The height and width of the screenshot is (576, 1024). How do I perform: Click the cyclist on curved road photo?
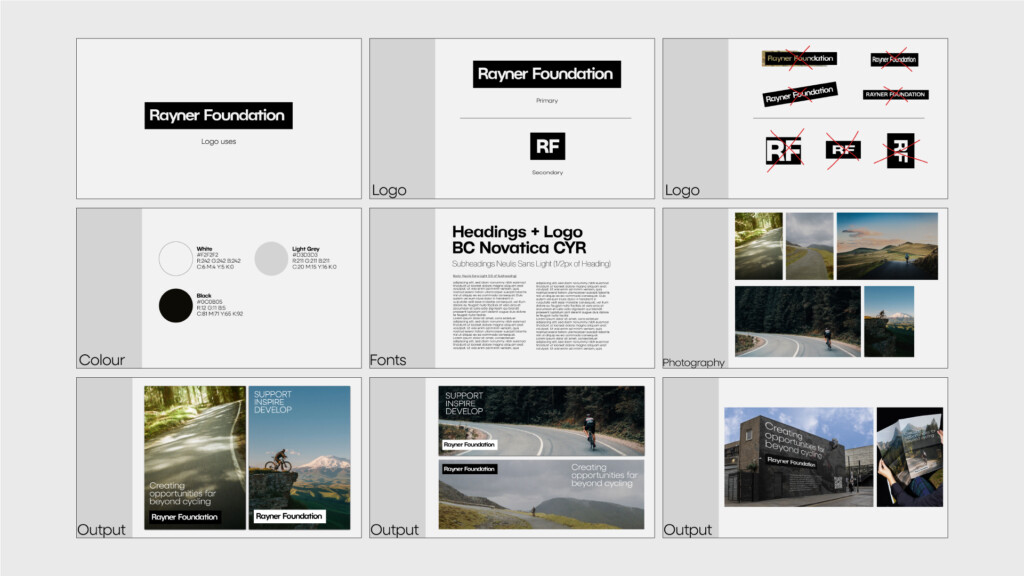coord(797,321)
